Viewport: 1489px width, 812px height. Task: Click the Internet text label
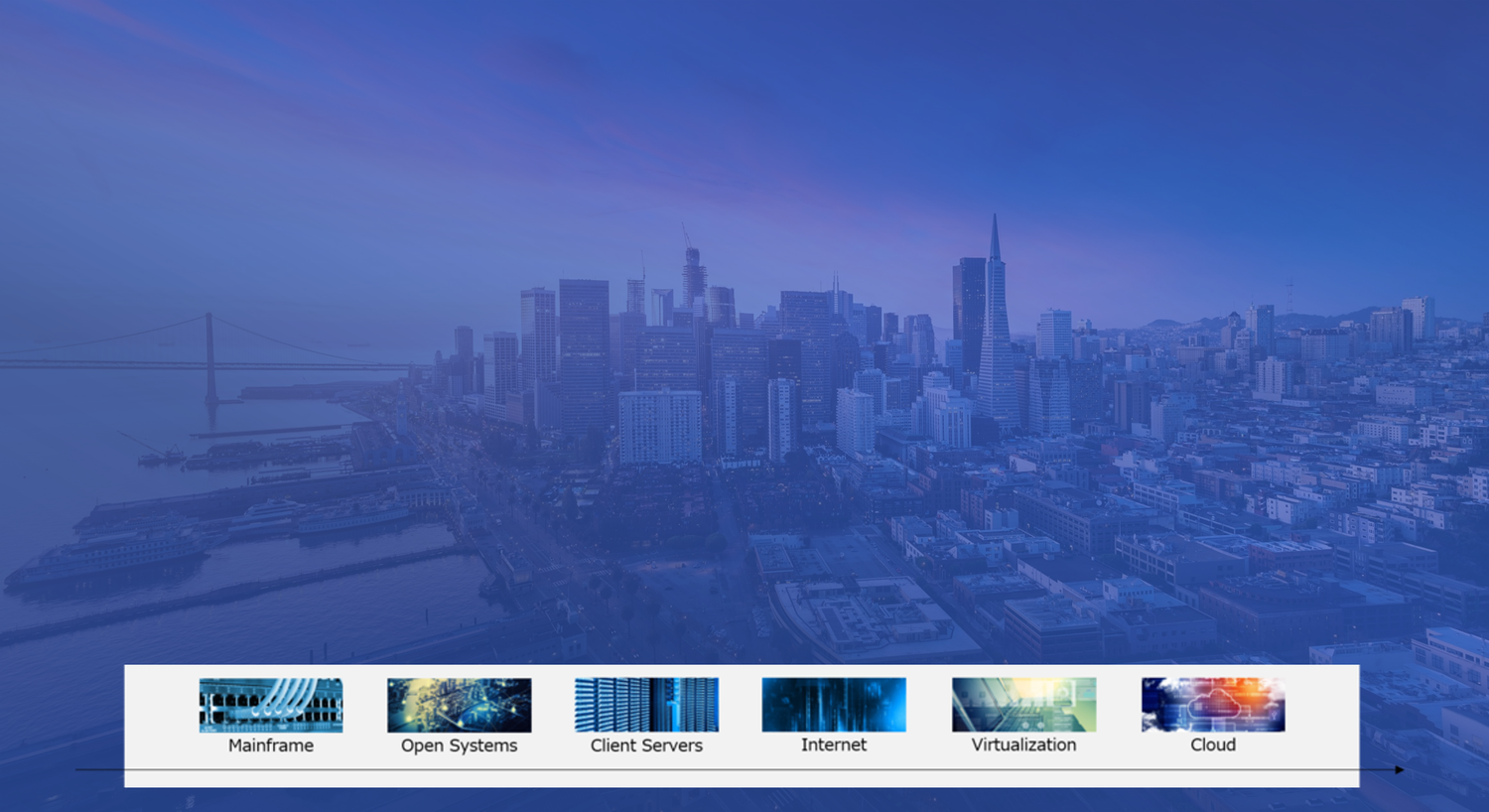[x=833, y=745]
